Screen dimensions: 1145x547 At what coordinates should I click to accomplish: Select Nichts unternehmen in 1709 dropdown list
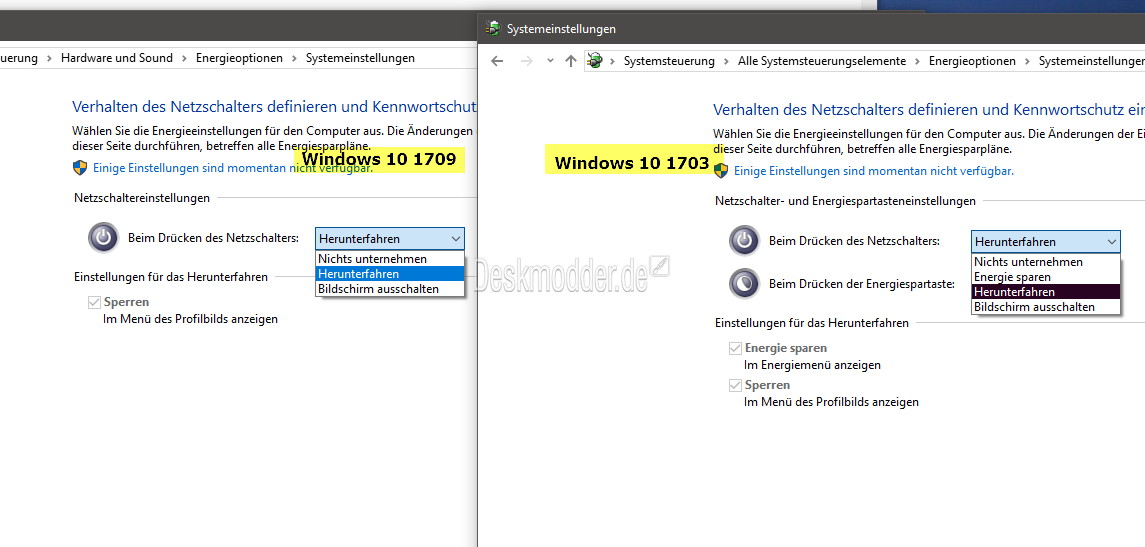[x=390, y=259]
